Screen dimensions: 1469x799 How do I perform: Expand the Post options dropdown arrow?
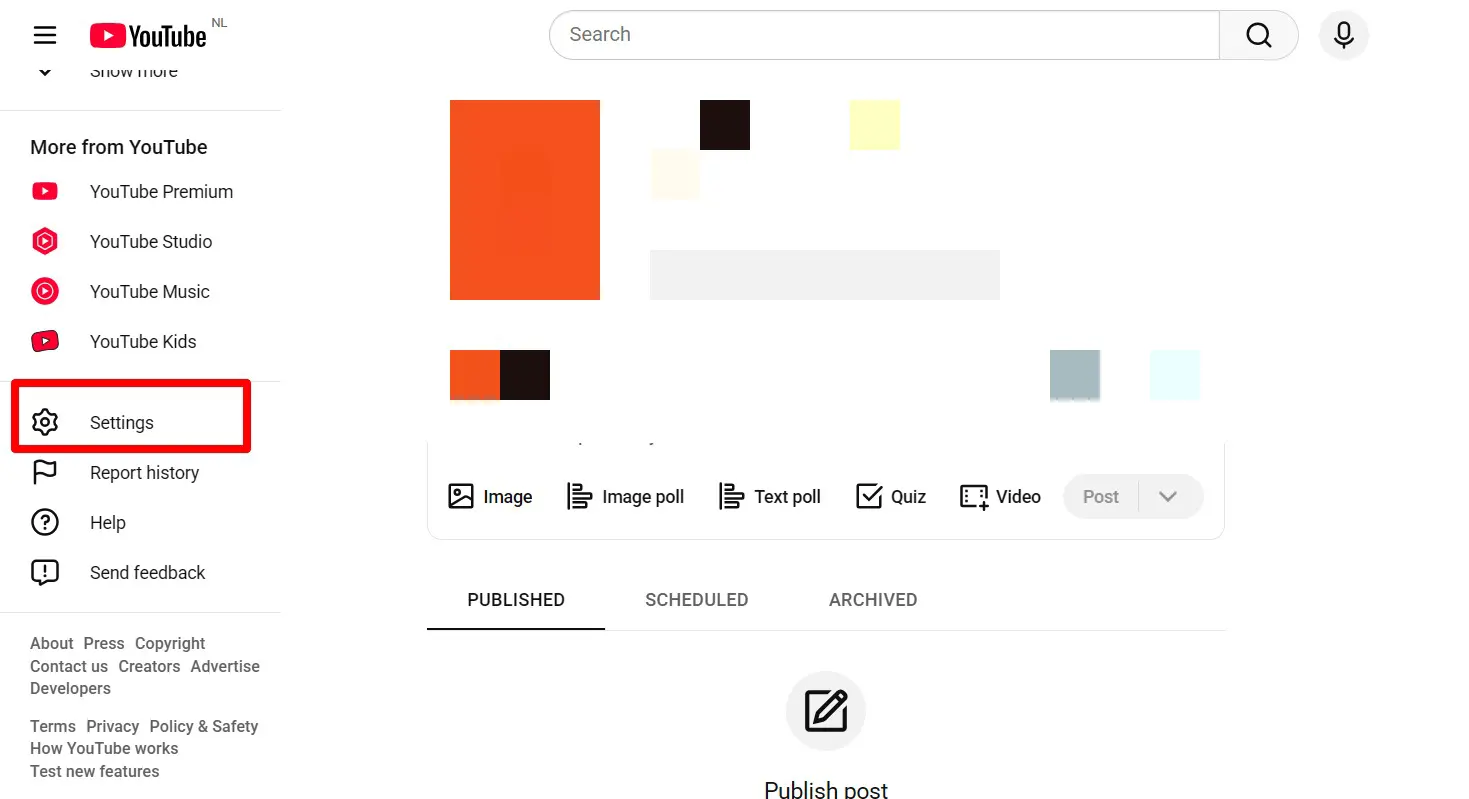click(x=1168, y=497)
